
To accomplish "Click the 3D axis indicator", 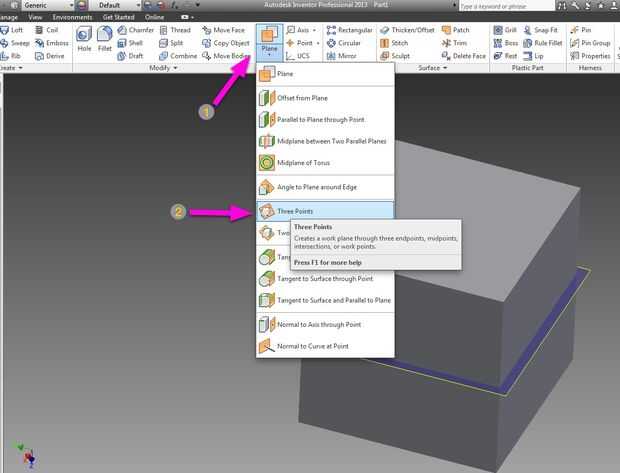I will pyautogui.click(x=25, y=455).
